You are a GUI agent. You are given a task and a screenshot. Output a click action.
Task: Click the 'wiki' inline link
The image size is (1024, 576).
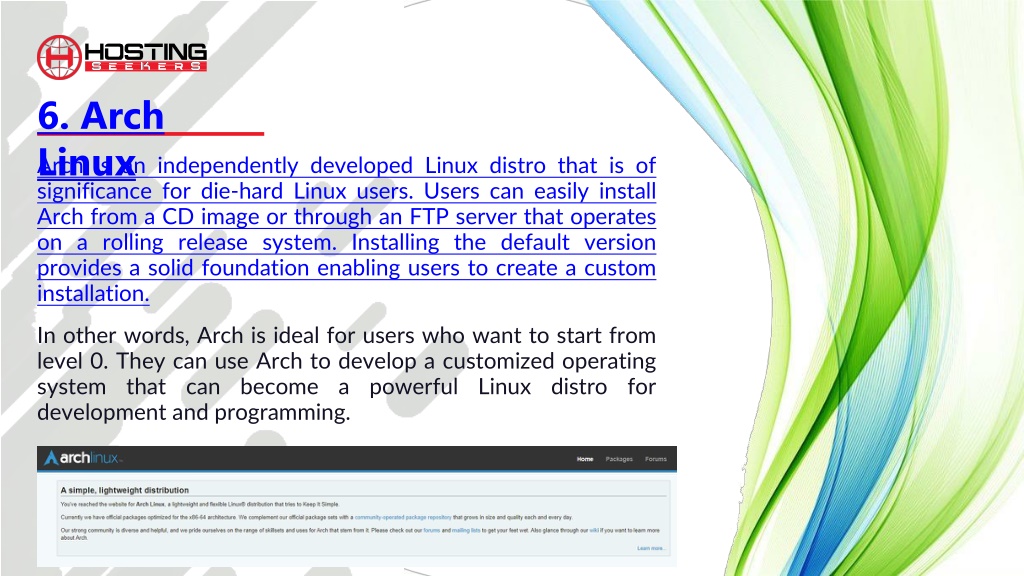tap(594, 530)
